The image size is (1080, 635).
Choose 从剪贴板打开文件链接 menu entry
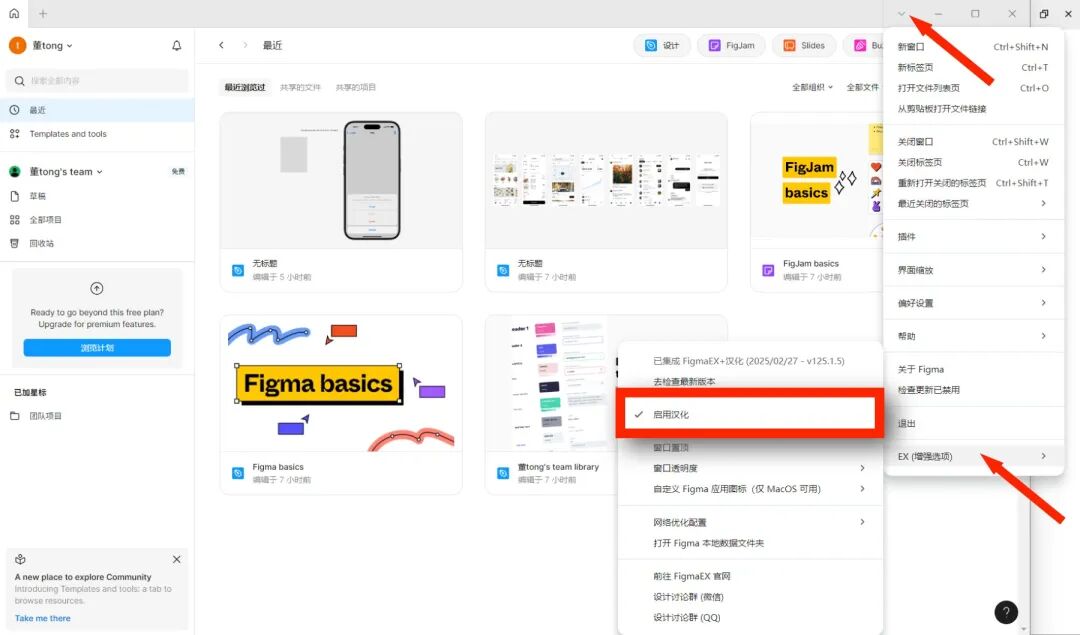click(973, 109)
